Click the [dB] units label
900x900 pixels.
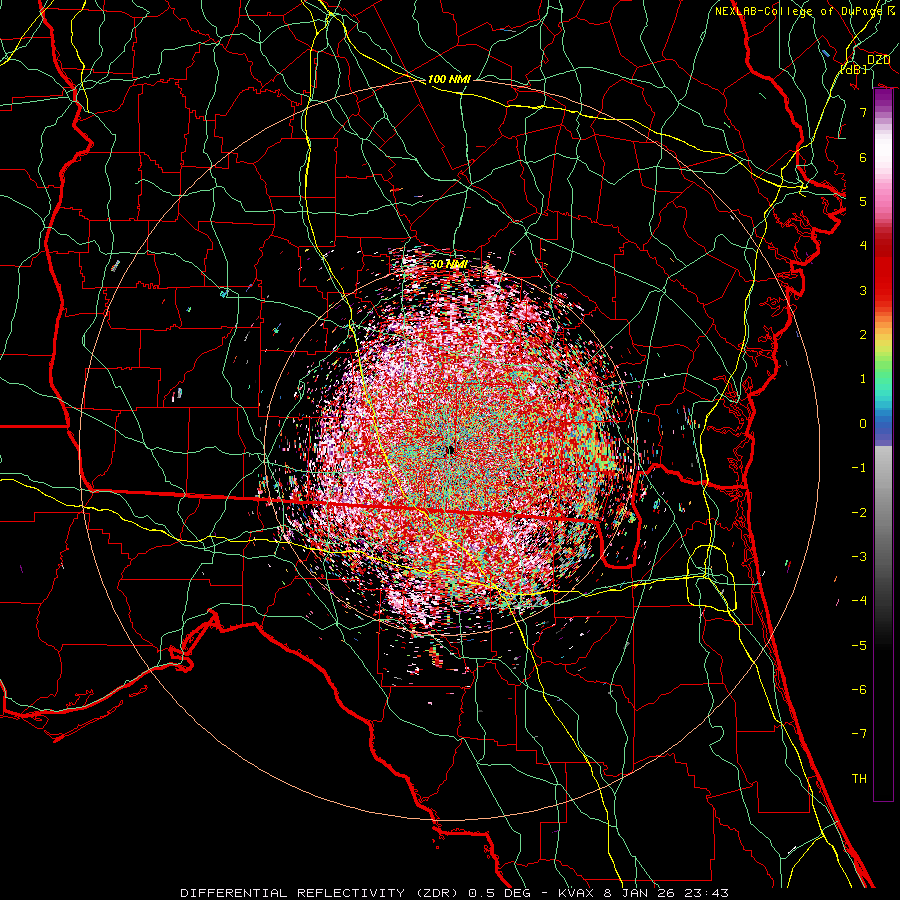pos(853,69)
